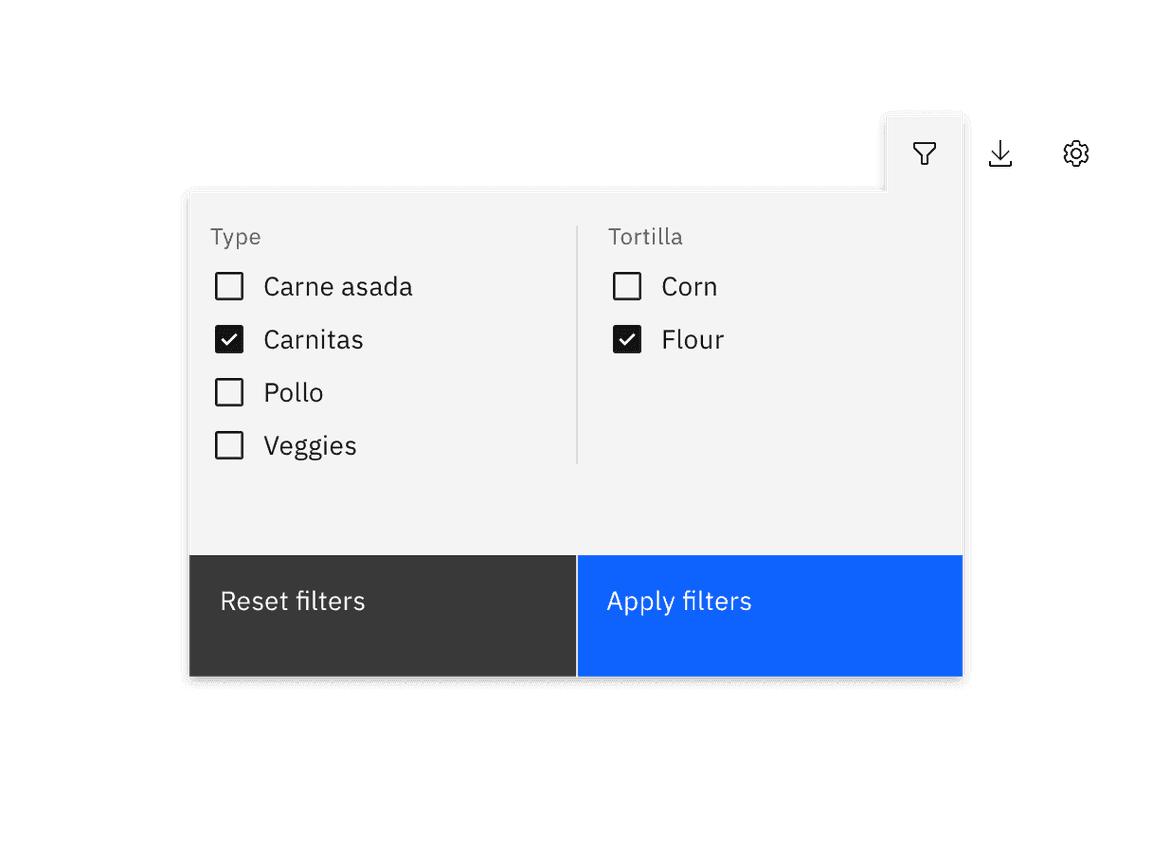Check the Corn tortilla checkbox
Image resolution: width=1152 pixels, height=864 pixels.
click(627, 286)
